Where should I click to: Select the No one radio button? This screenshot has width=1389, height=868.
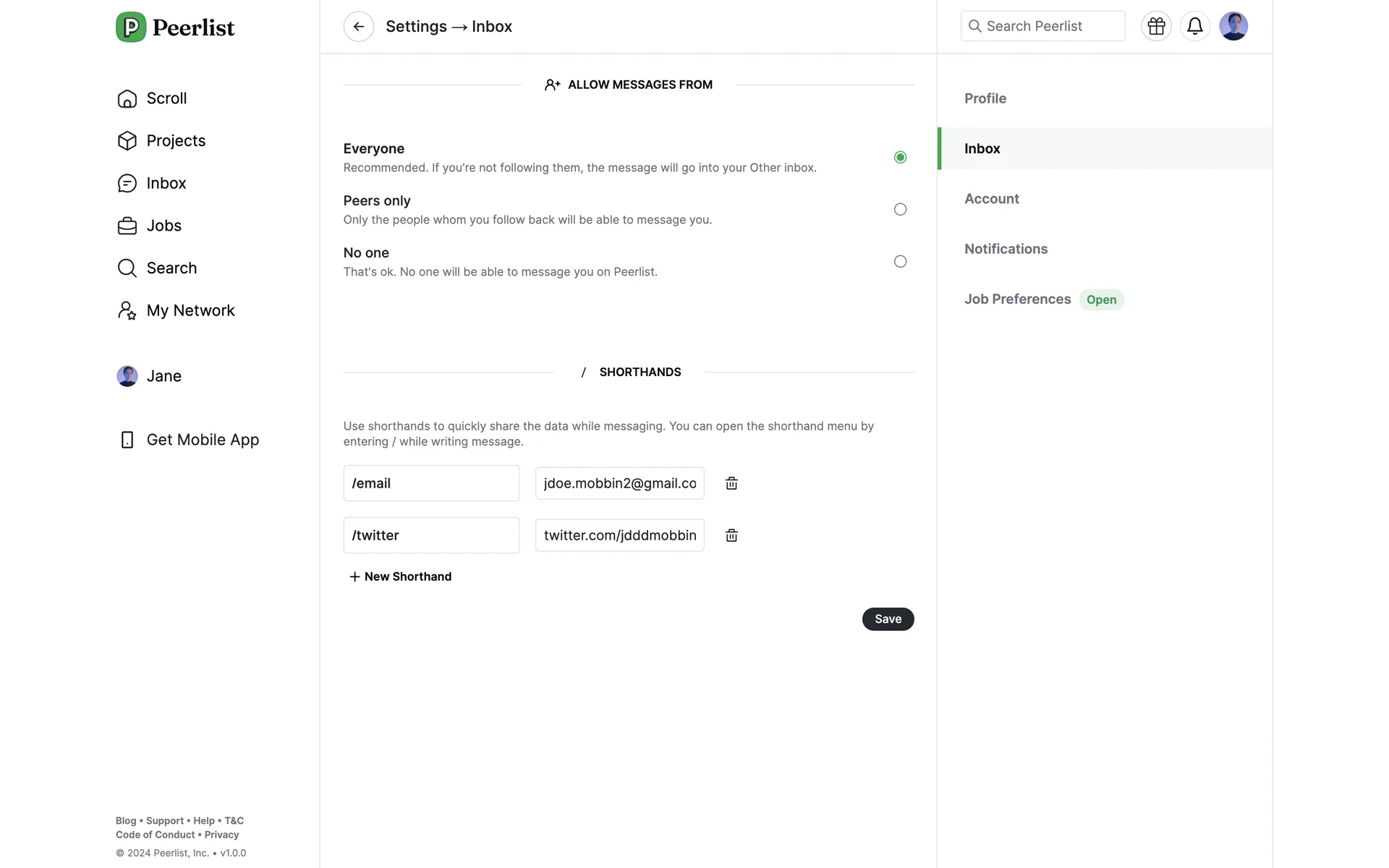[900, 261]
